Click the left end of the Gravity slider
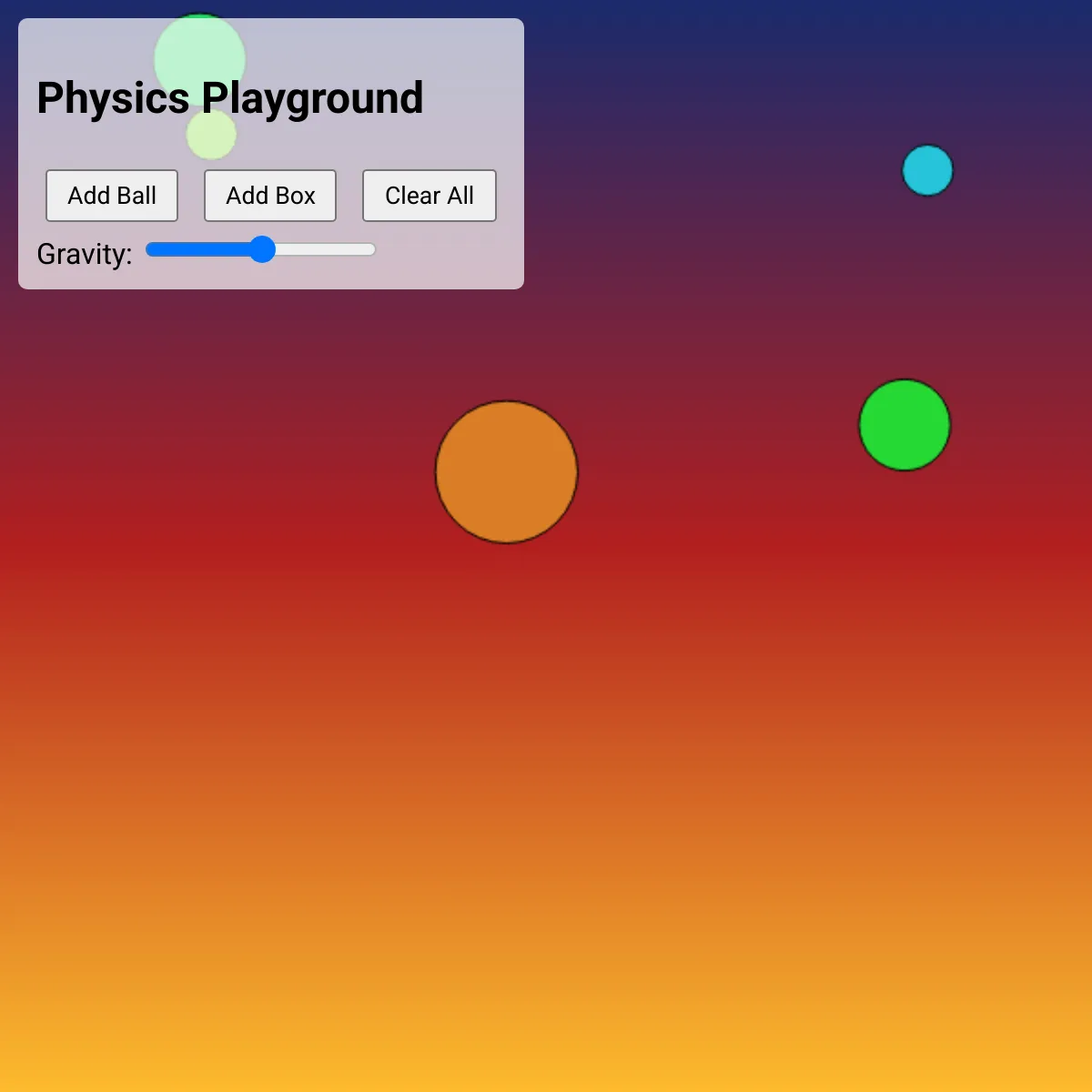1092x1092 pixels. (150, 249)
